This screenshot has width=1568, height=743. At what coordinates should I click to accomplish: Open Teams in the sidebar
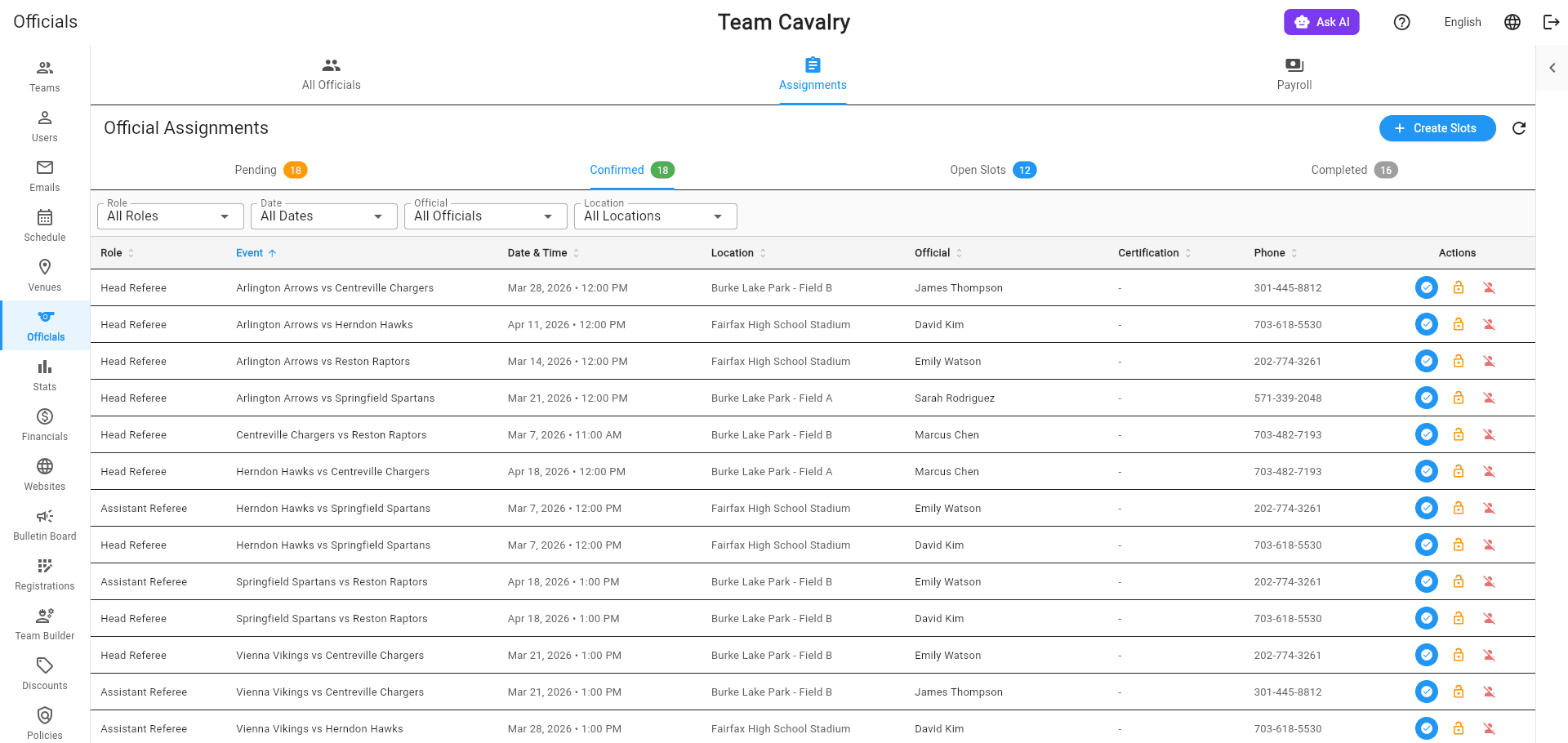coord(45,77)
